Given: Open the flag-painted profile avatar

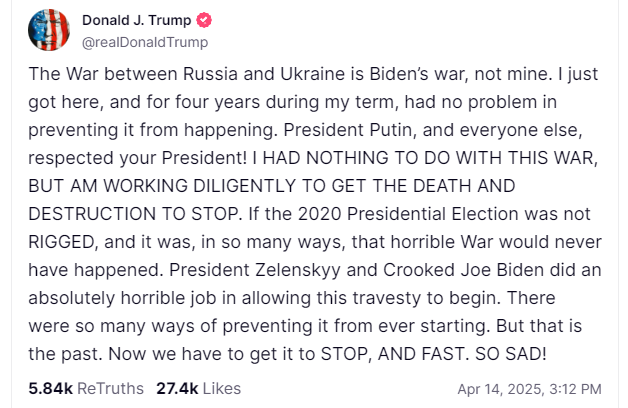Looking at the screenshot, I should point(49,30).
